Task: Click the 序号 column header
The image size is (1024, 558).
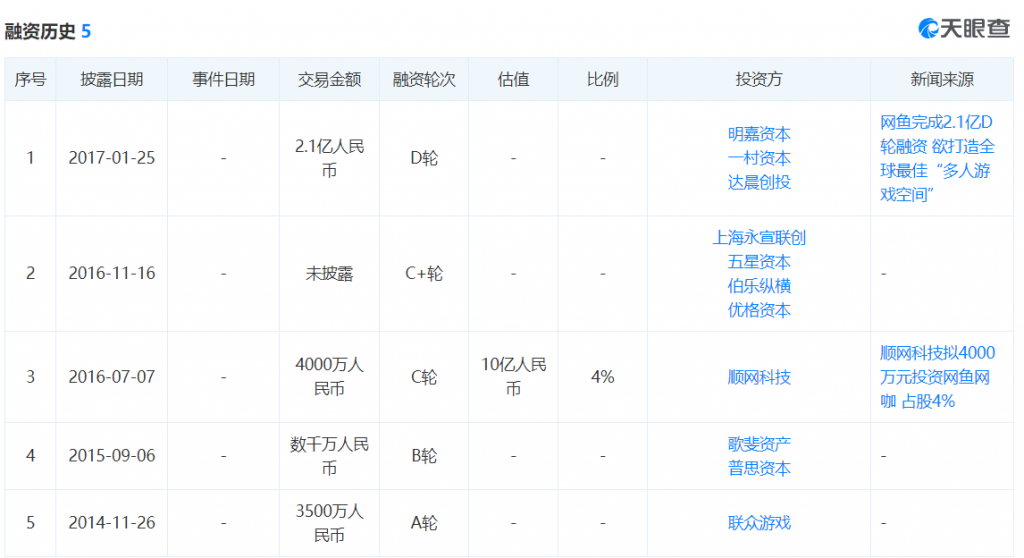Action: [x=30, y=80]
